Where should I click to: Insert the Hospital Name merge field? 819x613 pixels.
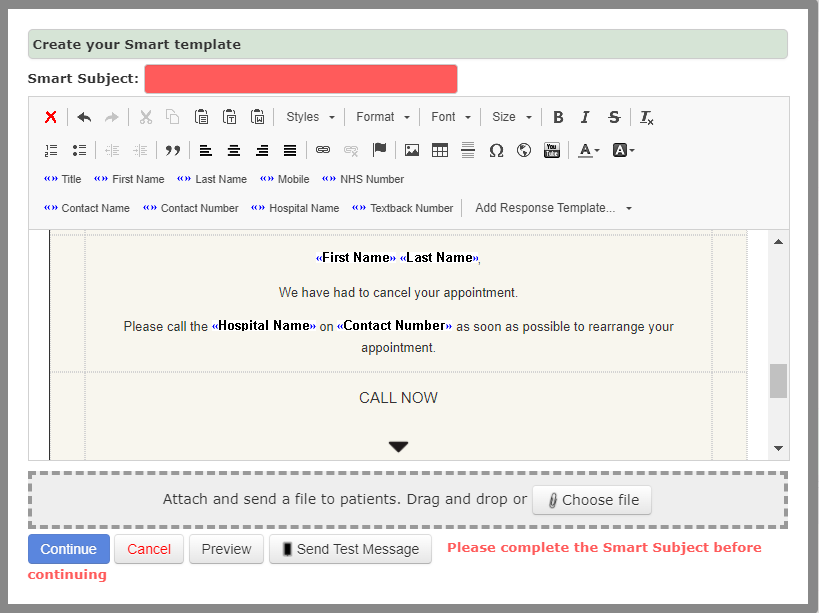click(x=295, y=208)
